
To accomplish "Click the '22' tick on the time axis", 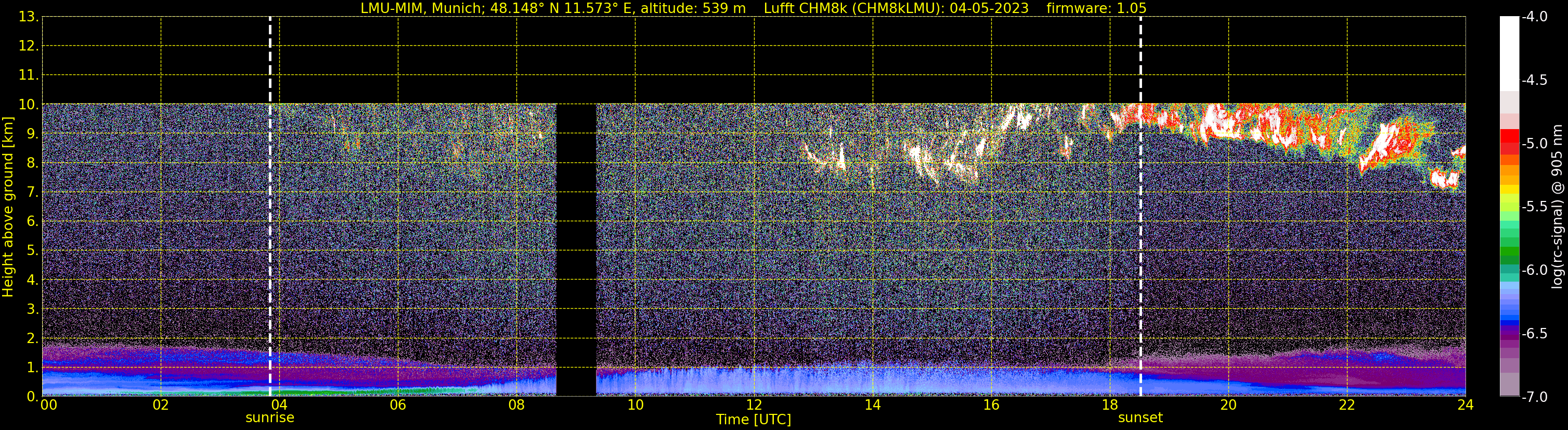I will click(1347, 405).
